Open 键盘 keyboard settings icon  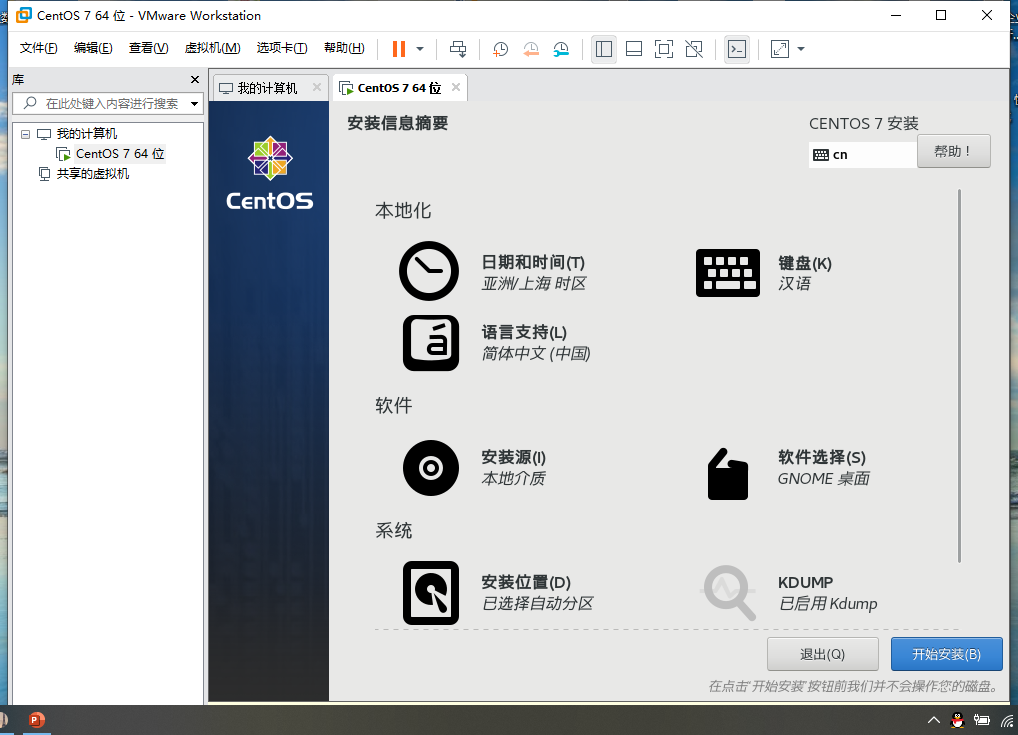click(x=728, y=273)
